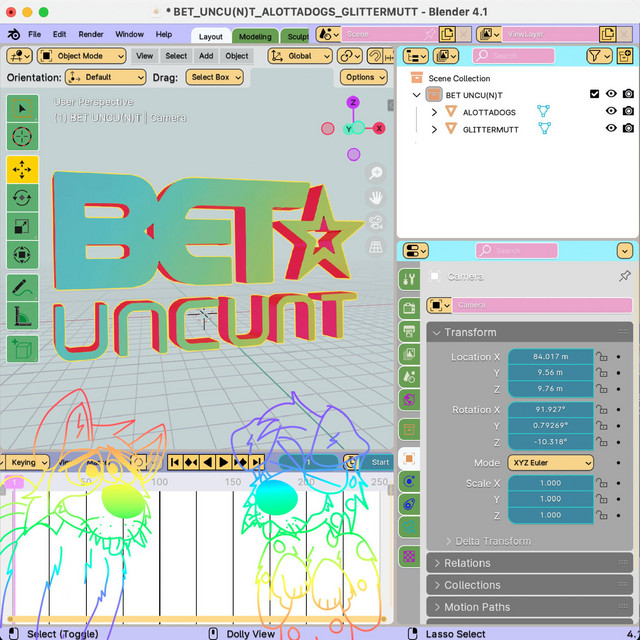640x640 pixels.
Task: Select the Move tool
Action: coord(22,169)
